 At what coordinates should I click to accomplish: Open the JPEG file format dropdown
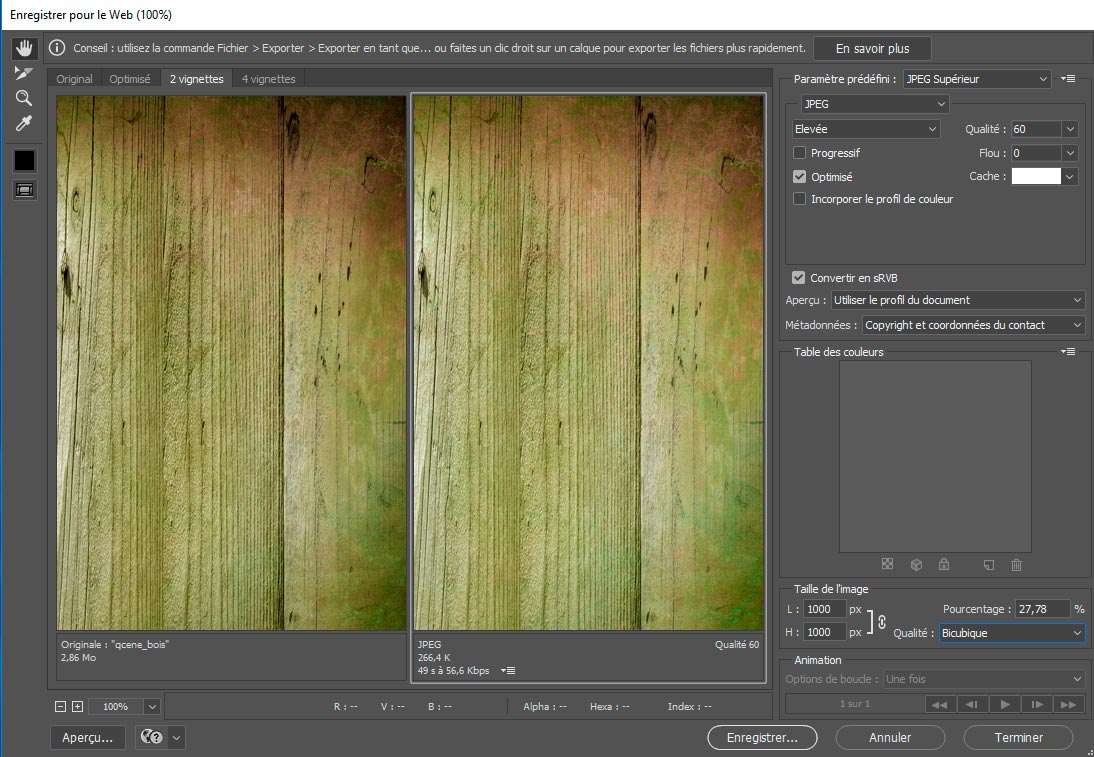pyautogui.click(x=875, y=104)
